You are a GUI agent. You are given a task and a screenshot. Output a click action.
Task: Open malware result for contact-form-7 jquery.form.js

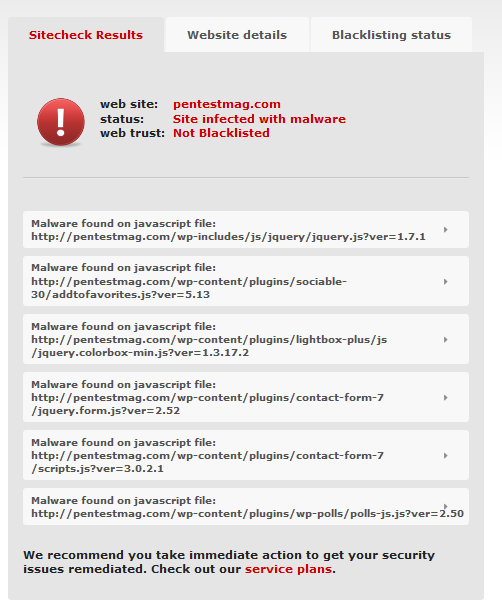coord(246,397)
